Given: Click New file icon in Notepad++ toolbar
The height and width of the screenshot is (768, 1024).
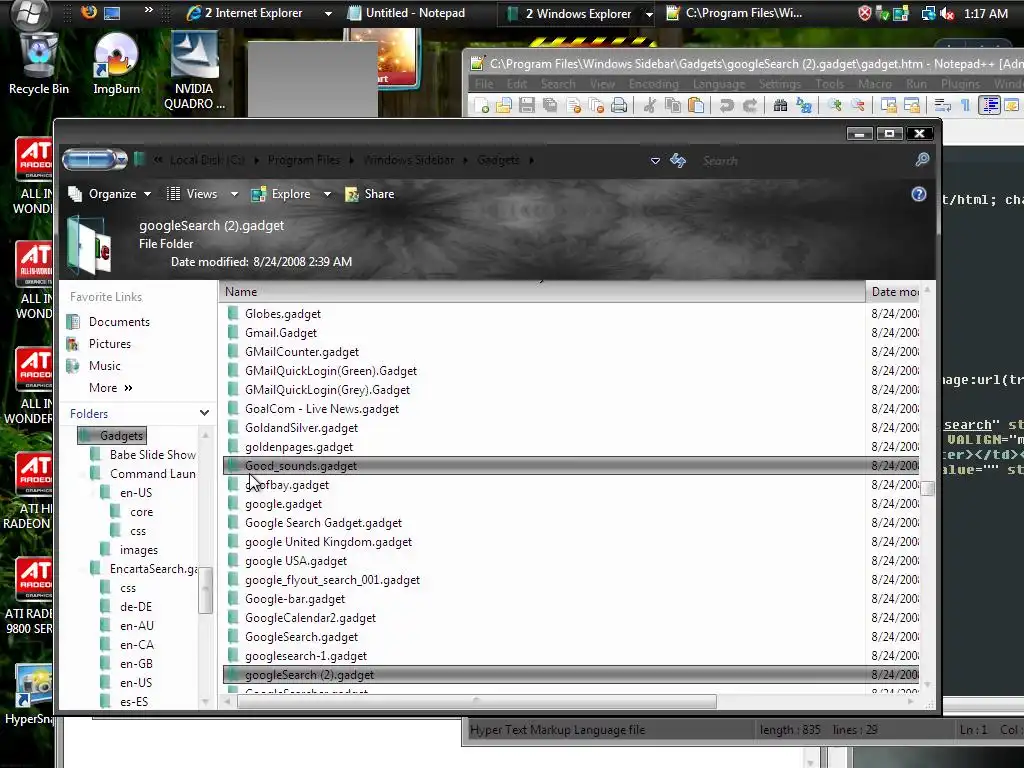Looking at the screenshot, I should [482, 105].
